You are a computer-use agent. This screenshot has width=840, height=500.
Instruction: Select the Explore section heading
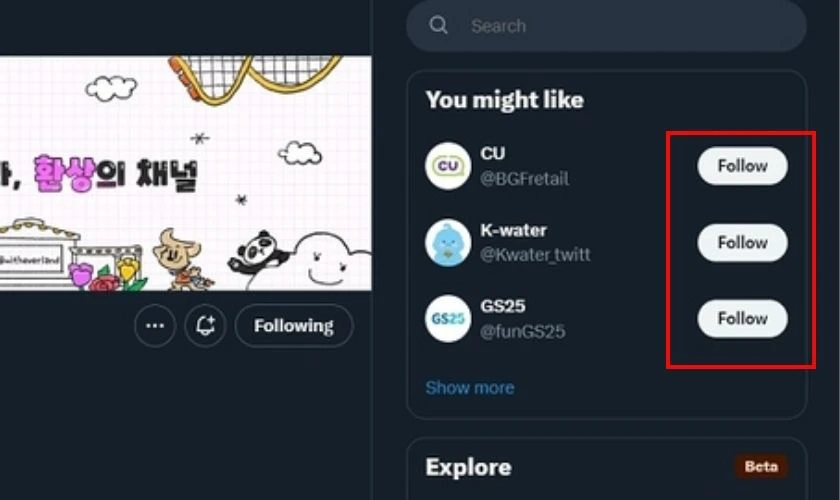coord(468,467)
